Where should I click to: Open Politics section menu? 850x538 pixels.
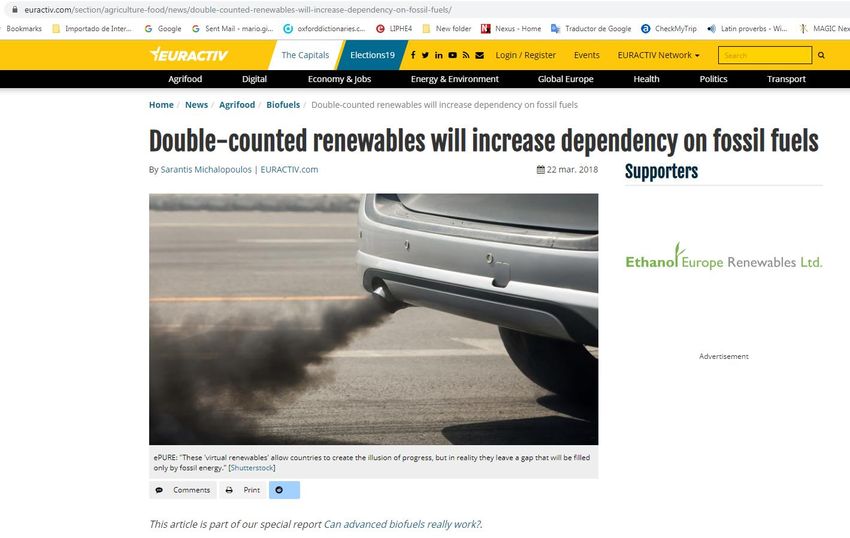click(713, 79)
